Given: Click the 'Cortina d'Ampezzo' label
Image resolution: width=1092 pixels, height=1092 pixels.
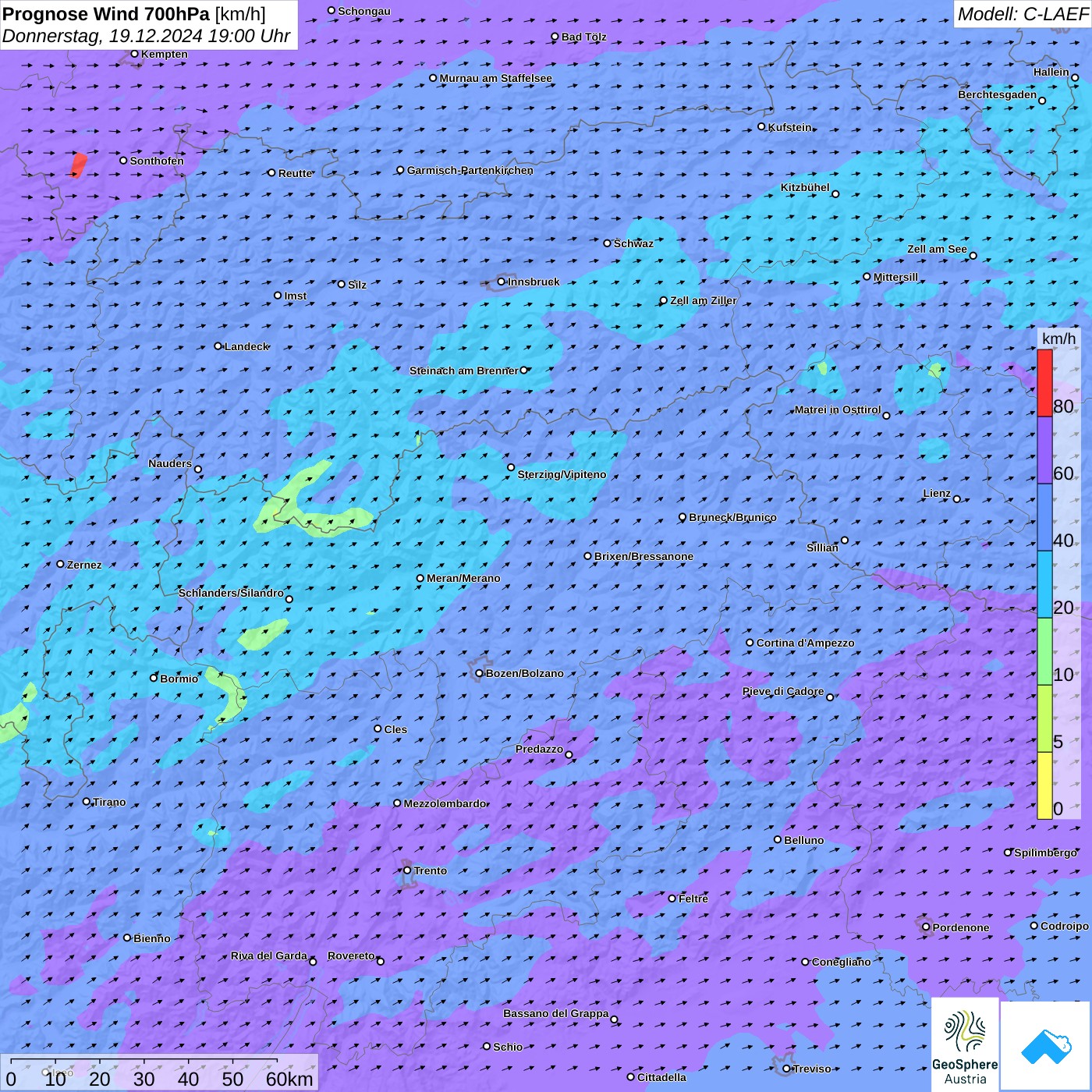Looking at the screenshot, I should [x=805, y=643].
